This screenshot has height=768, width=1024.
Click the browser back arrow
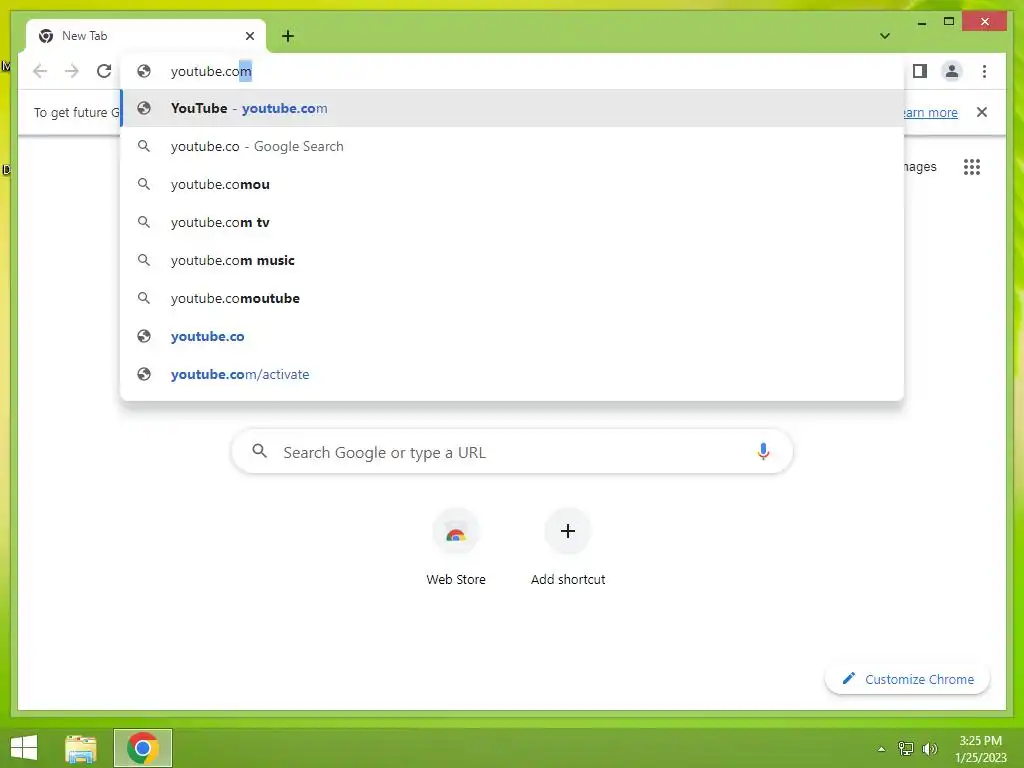[40, 71]
